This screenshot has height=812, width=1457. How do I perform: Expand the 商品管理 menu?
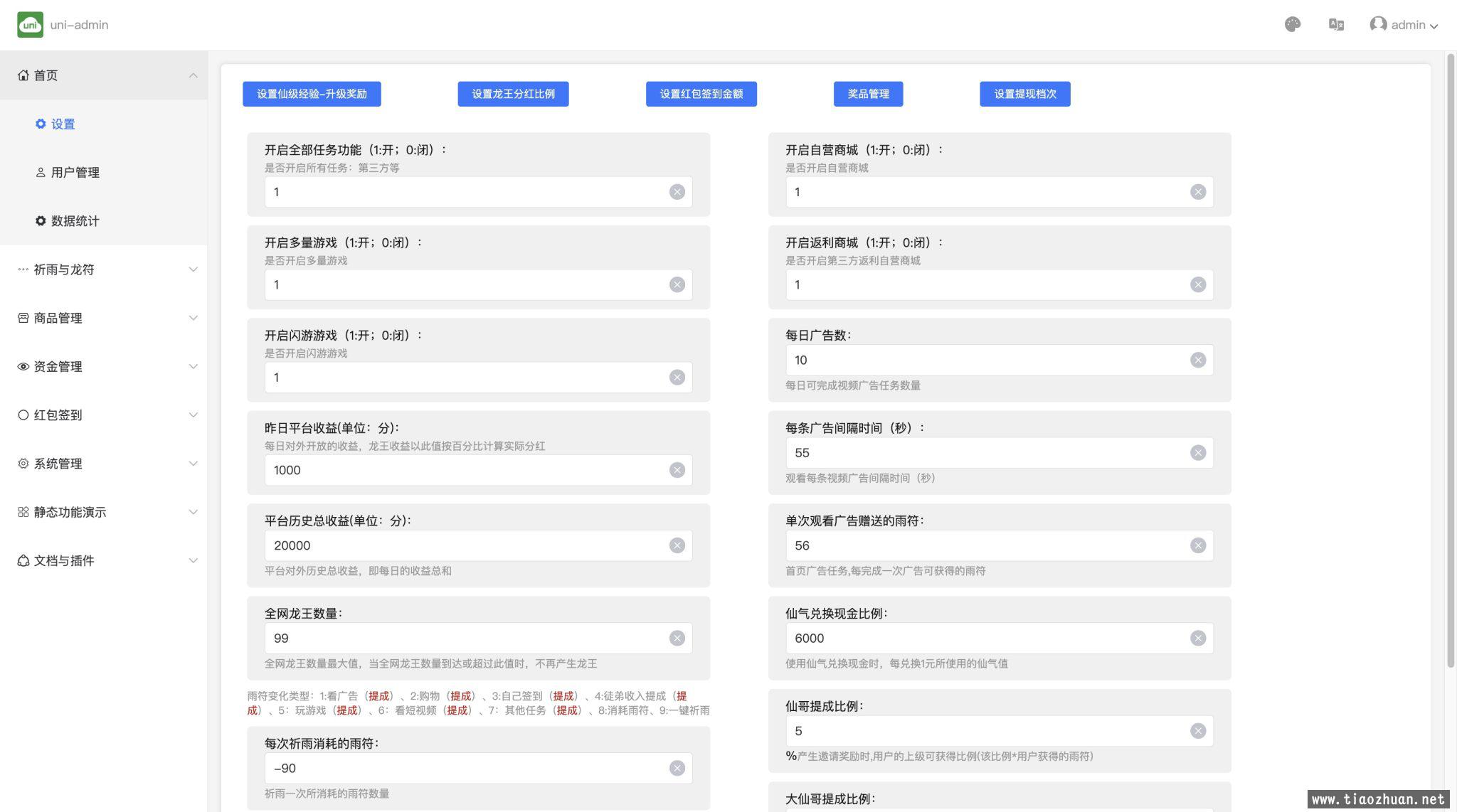point(104,318)
